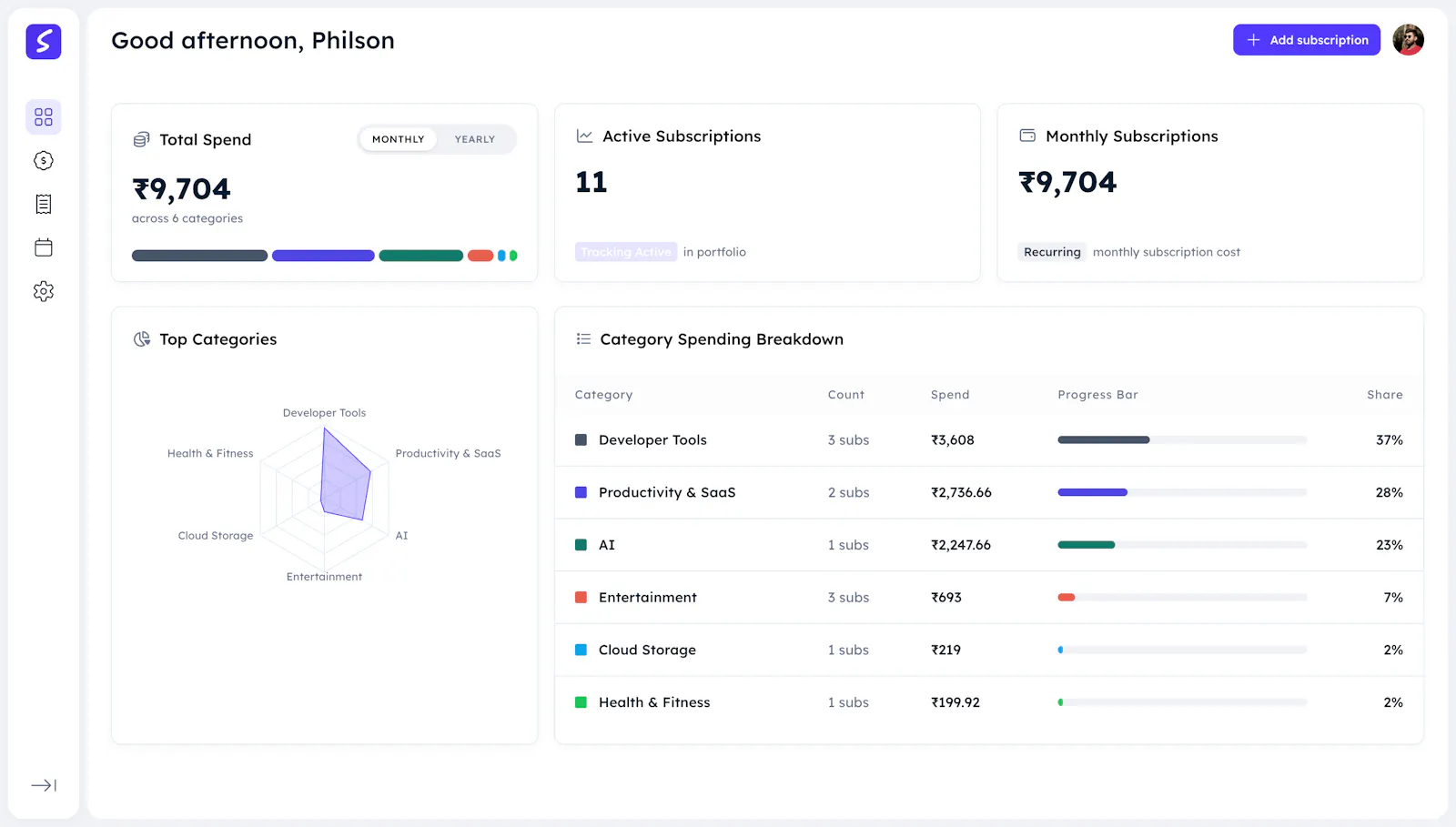Image resolution: width=1456 pixels, height=827 pixels.
Task: Click the Category Spending Breakdown list icon
Action: click(x=583, y=339)
